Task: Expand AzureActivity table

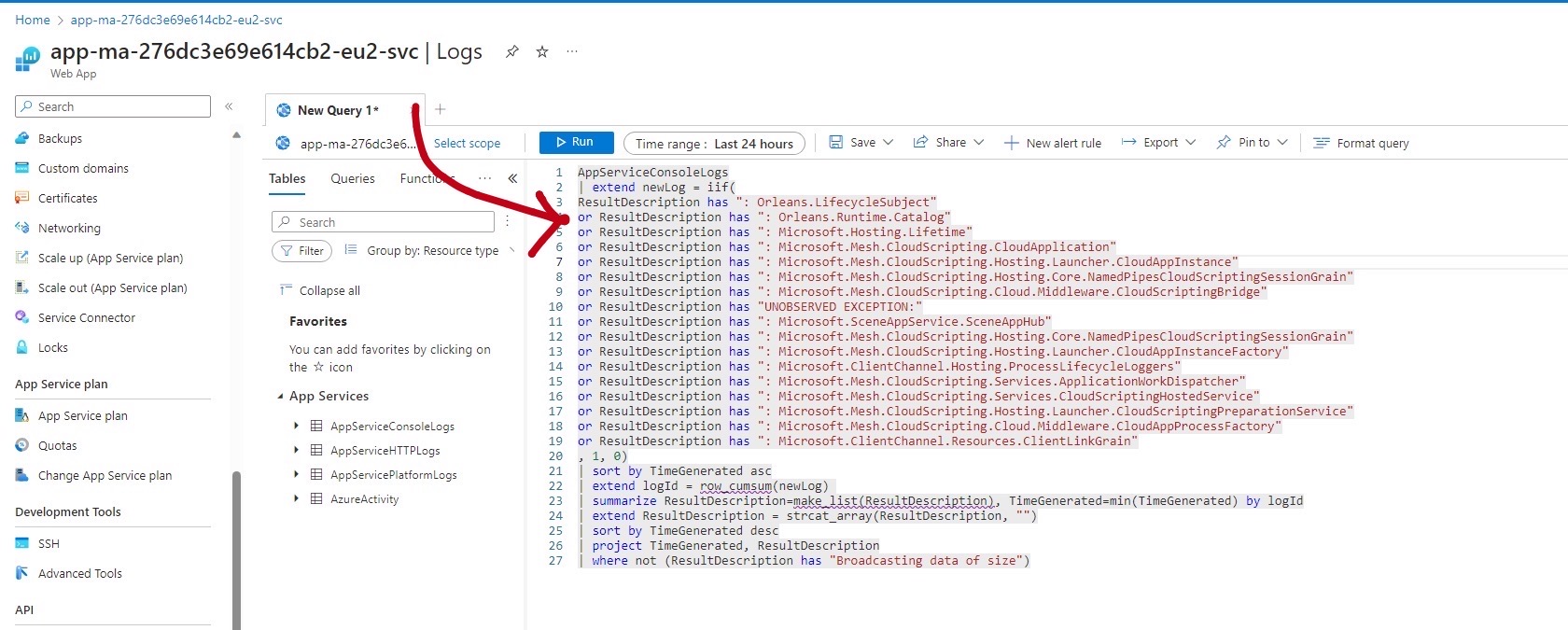Action: coord(297,498)
